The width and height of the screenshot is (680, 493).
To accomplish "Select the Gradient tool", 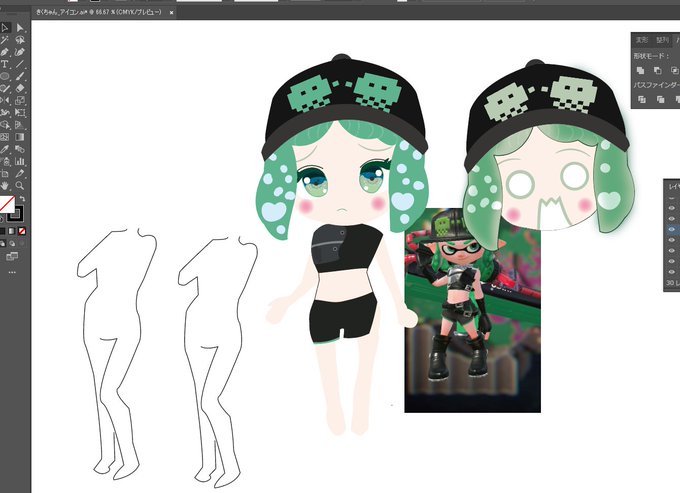I will point(20,137).
